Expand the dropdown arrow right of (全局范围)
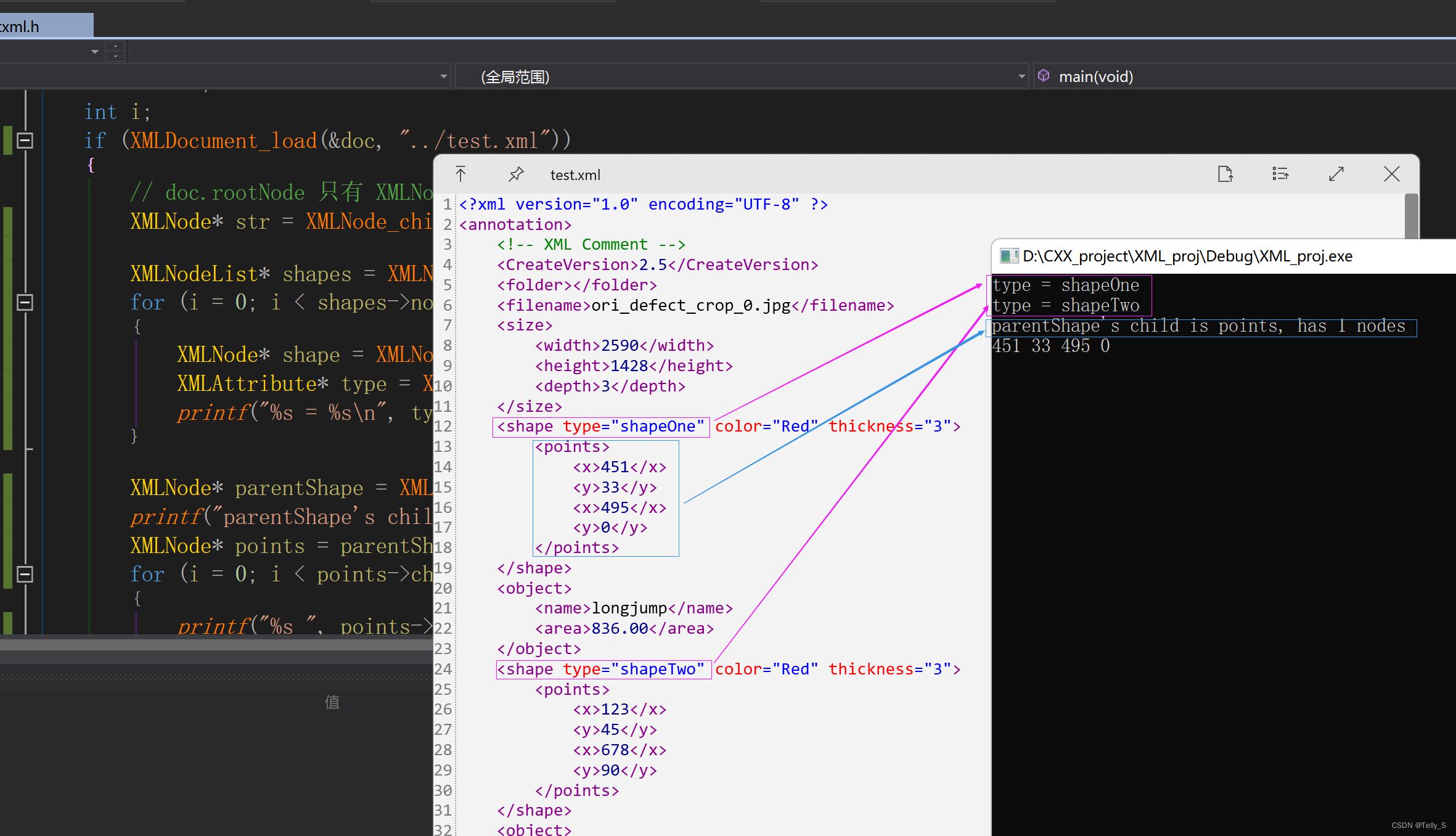This screenshot has width=1456, height=836. (1021, 77)
